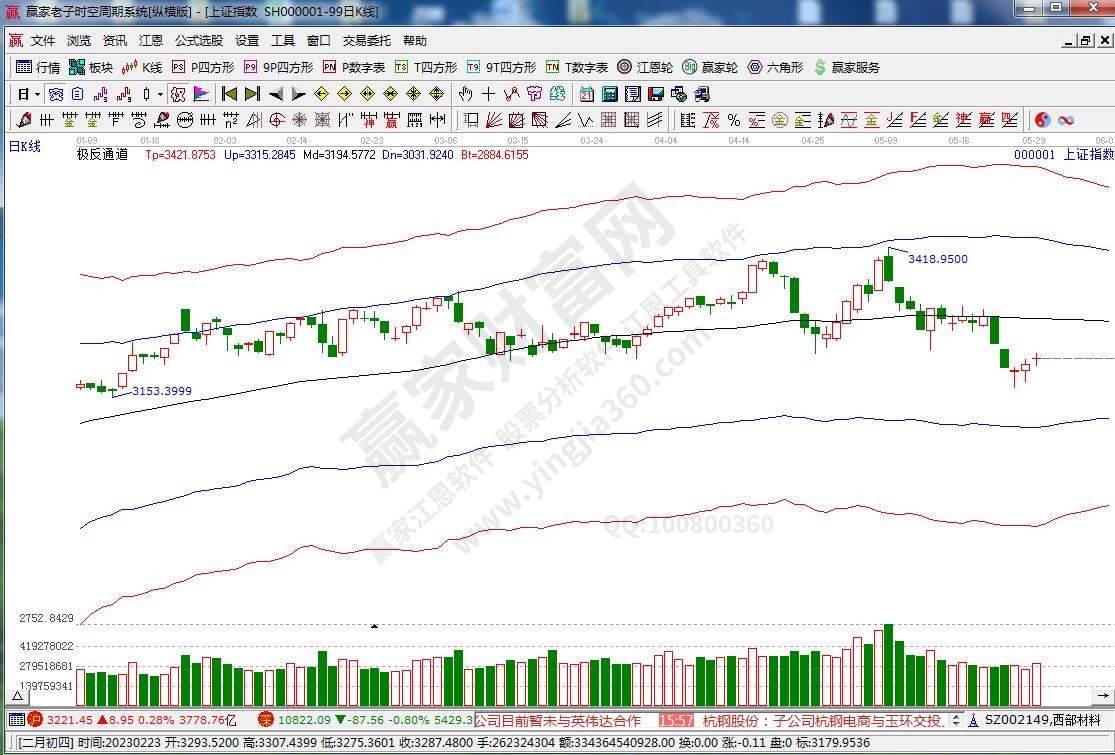This screenshot has width=1115, height=755.
Task: Jump to first bar with skip-start arrow
Action: pyautogui.click(x=229, y=94)
